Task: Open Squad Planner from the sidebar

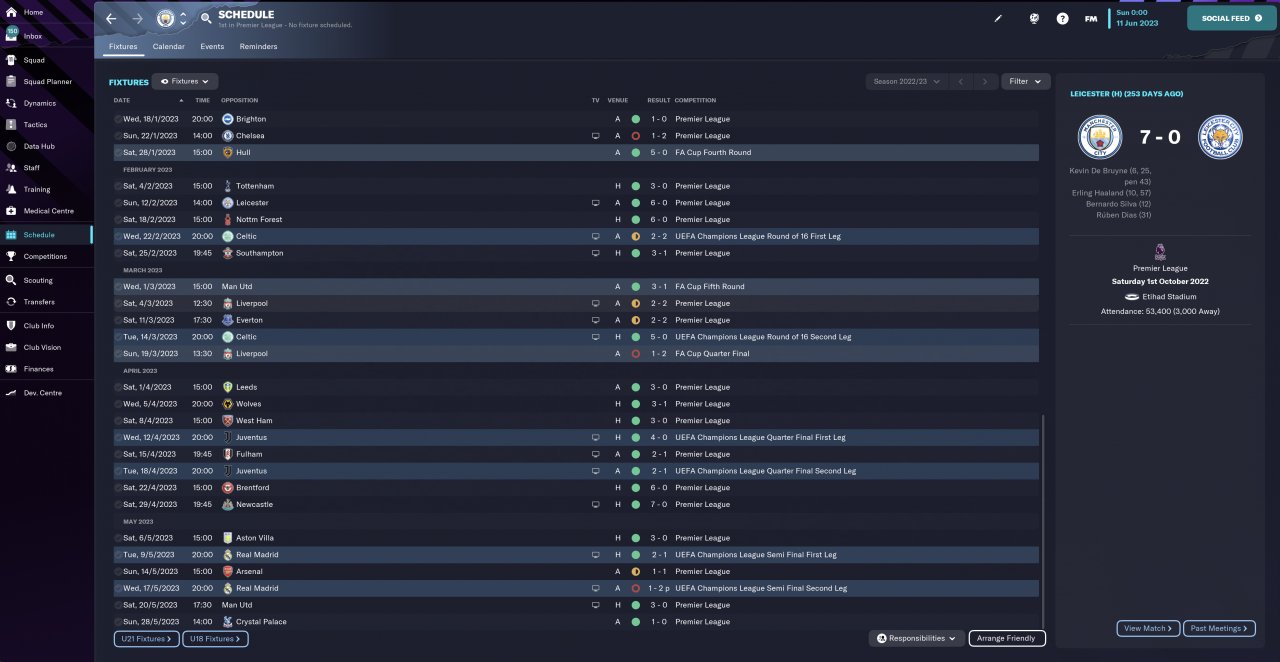Action: pyautogui.click(x=47, y=82)
